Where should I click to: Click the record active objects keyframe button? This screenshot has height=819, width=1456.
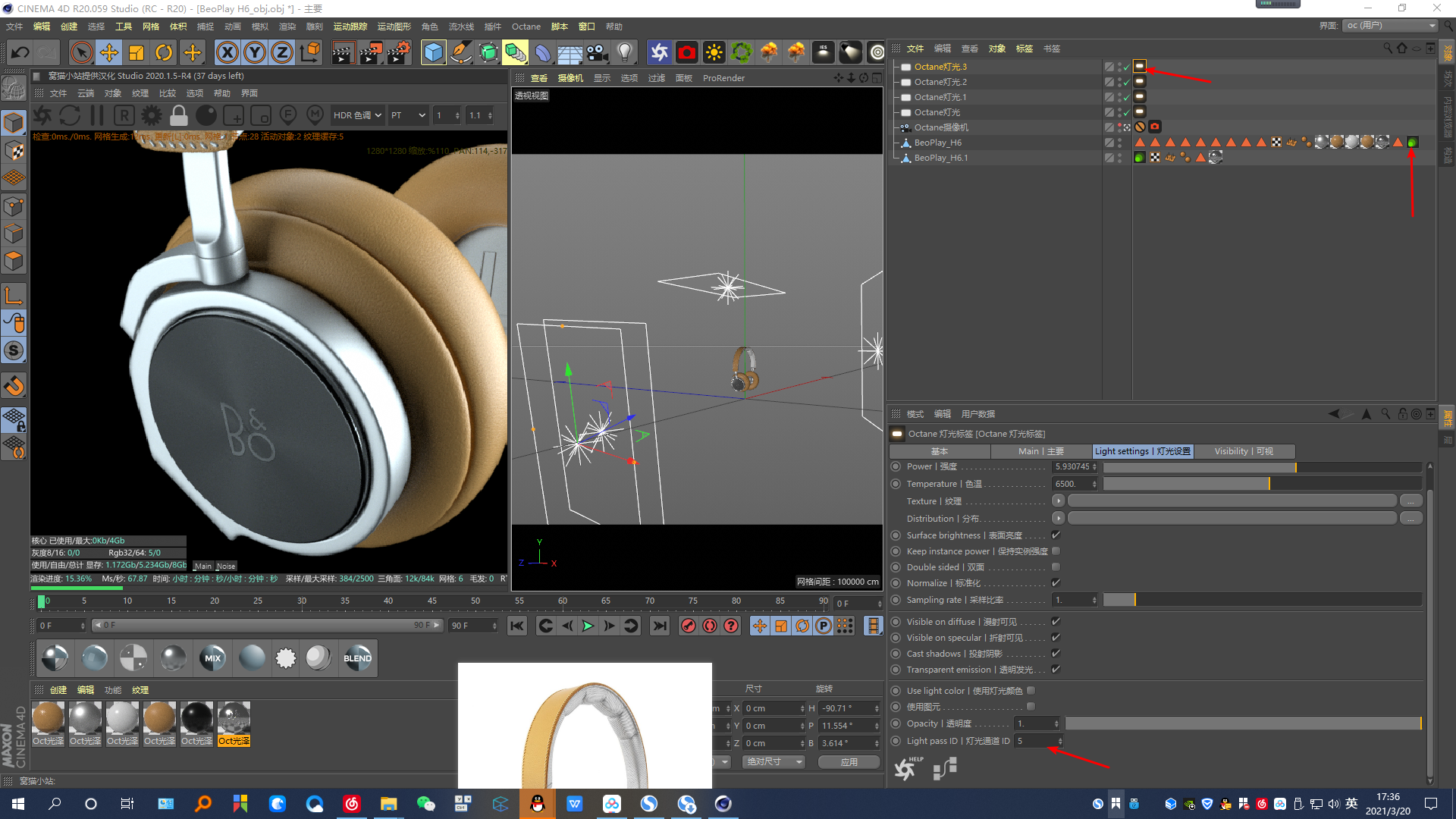(688, 626)
